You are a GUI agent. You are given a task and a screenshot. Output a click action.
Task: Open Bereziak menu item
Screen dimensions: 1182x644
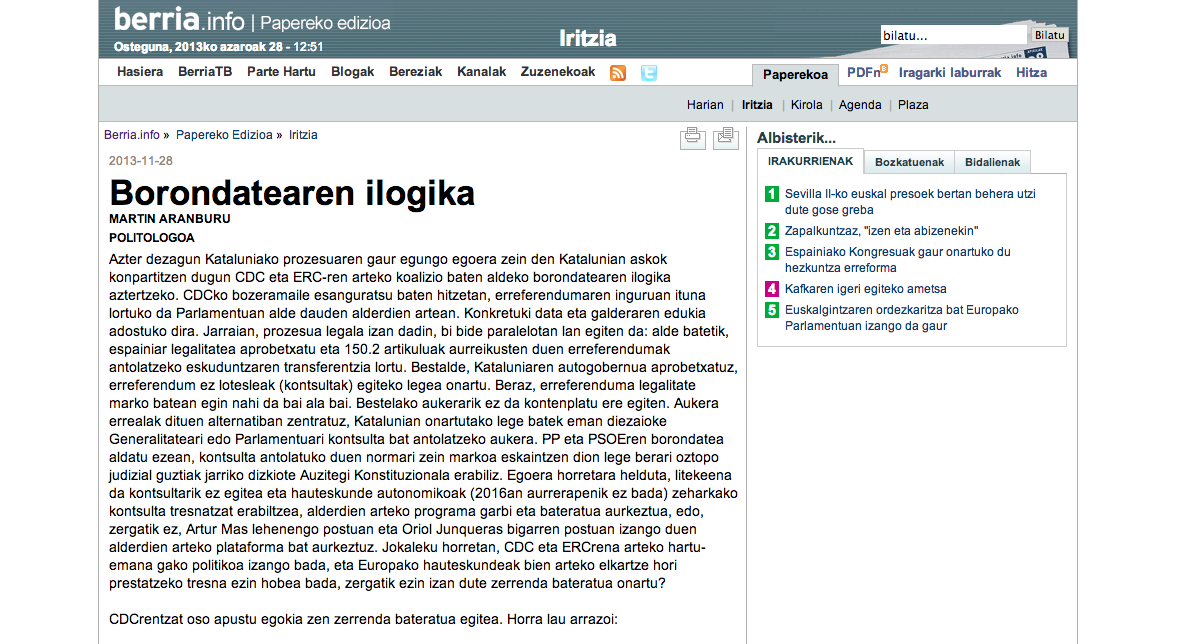tap(415, 72)
